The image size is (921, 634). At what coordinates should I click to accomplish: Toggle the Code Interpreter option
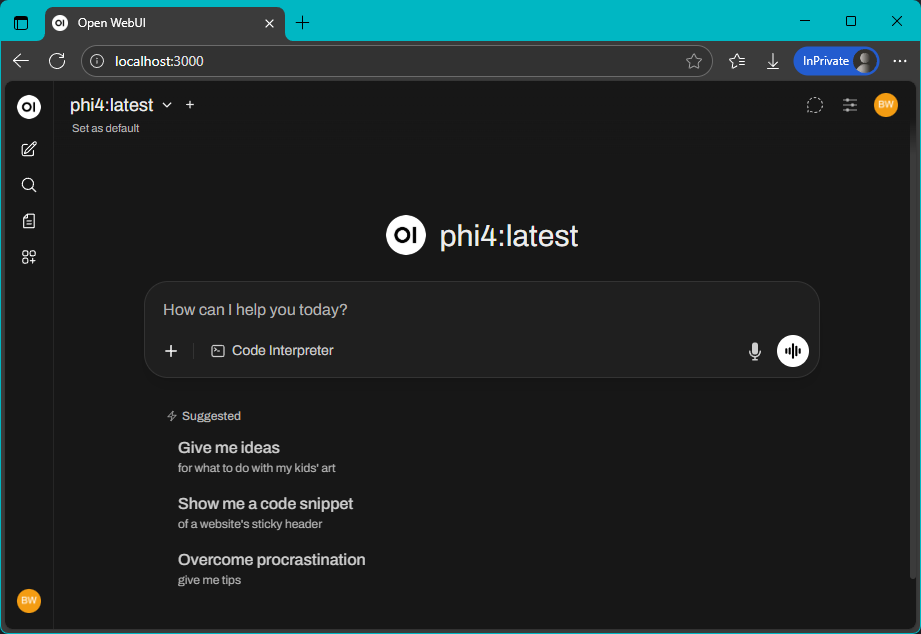(x=272, y=351)
